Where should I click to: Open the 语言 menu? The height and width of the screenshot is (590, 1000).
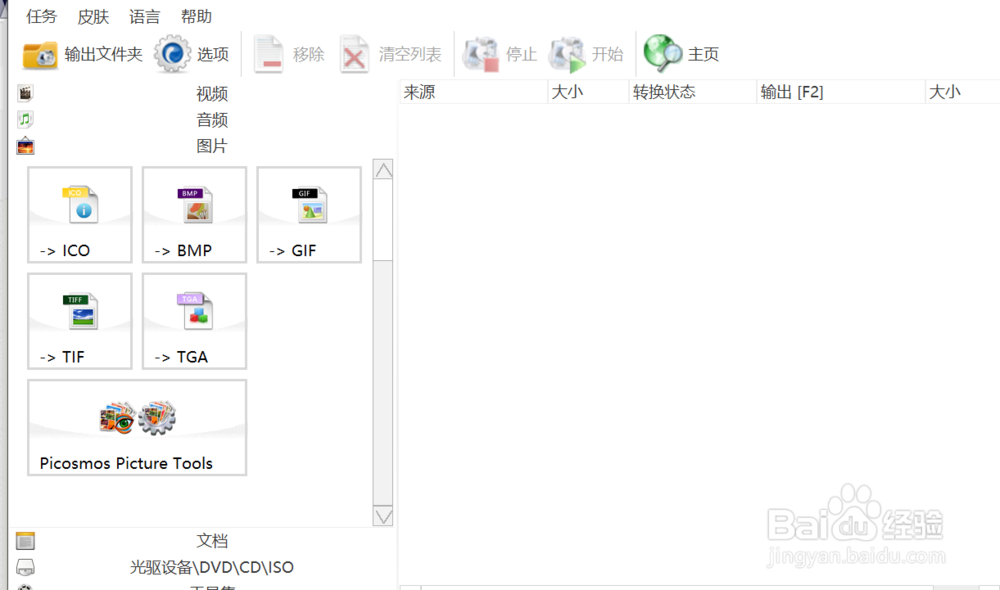coord(145,17)
